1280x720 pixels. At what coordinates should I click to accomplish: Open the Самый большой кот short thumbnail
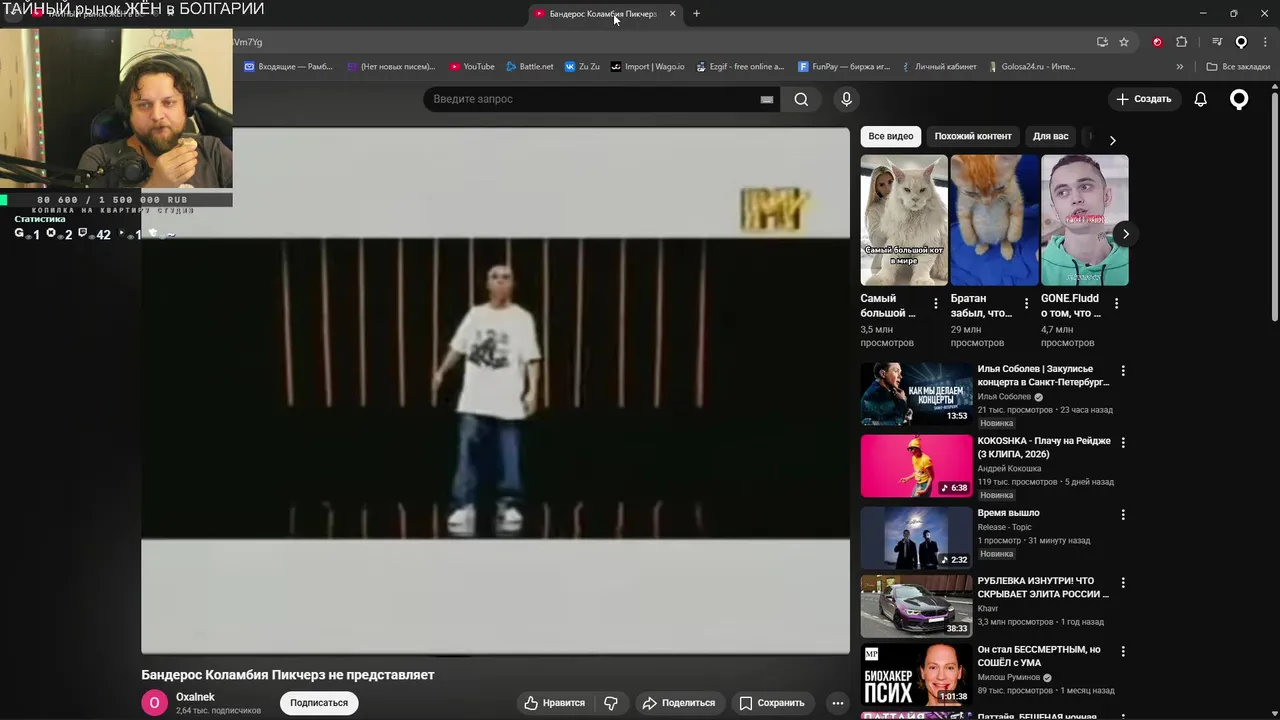904,220
